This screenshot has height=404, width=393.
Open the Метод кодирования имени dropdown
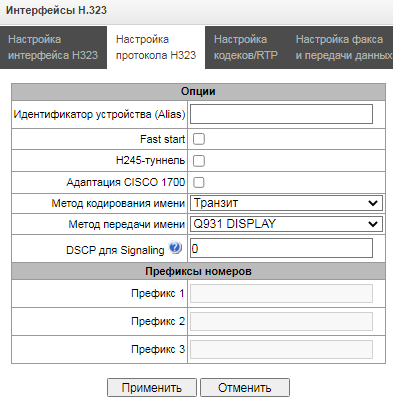286,203
